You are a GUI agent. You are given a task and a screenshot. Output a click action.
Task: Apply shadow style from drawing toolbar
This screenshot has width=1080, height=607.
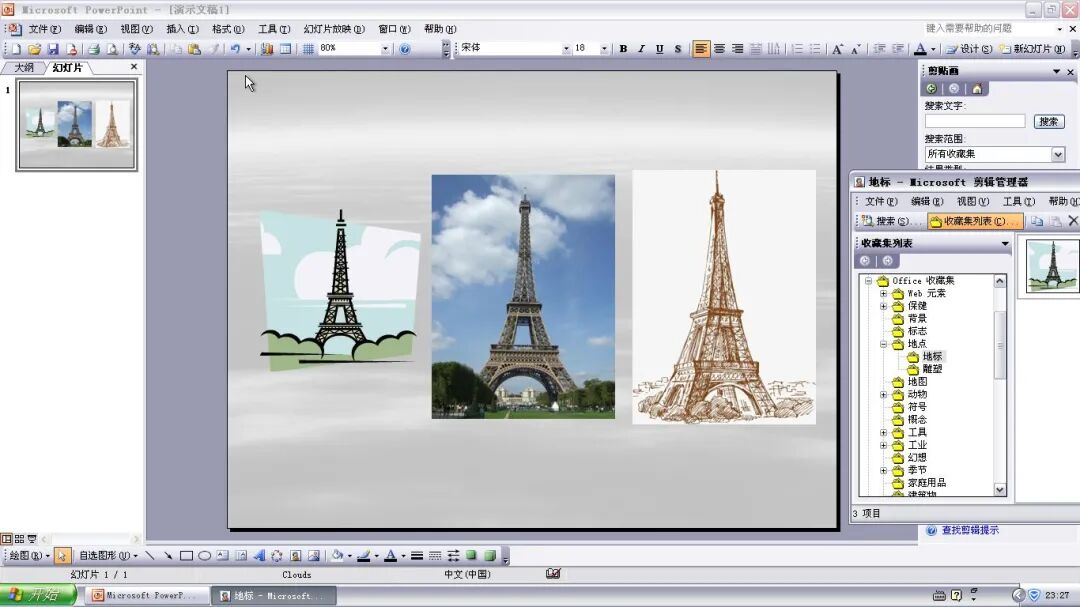(x=471, y=555)
